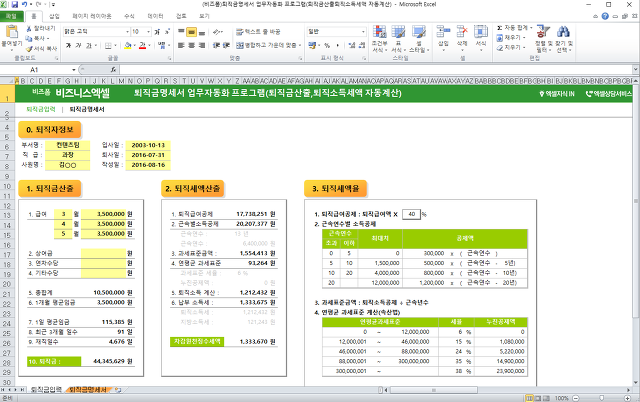This screenshot has width=640, height=402.
Task: Expand AutoSum 자동 합계 dropdown
Action: point(531,28)
